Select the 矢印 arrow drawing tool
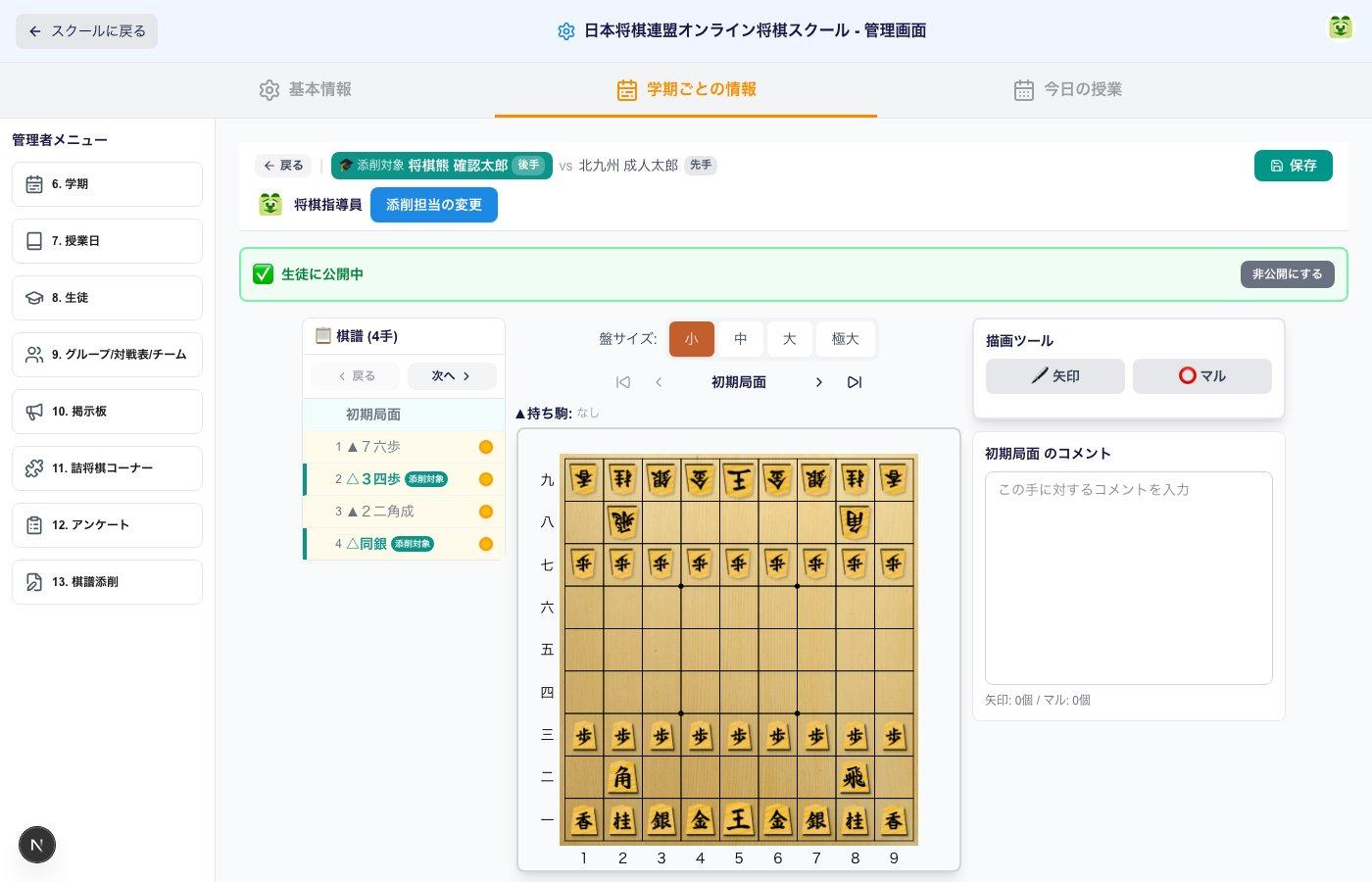This screenshot has height=882, width=1372. [x=1054, y=376]
